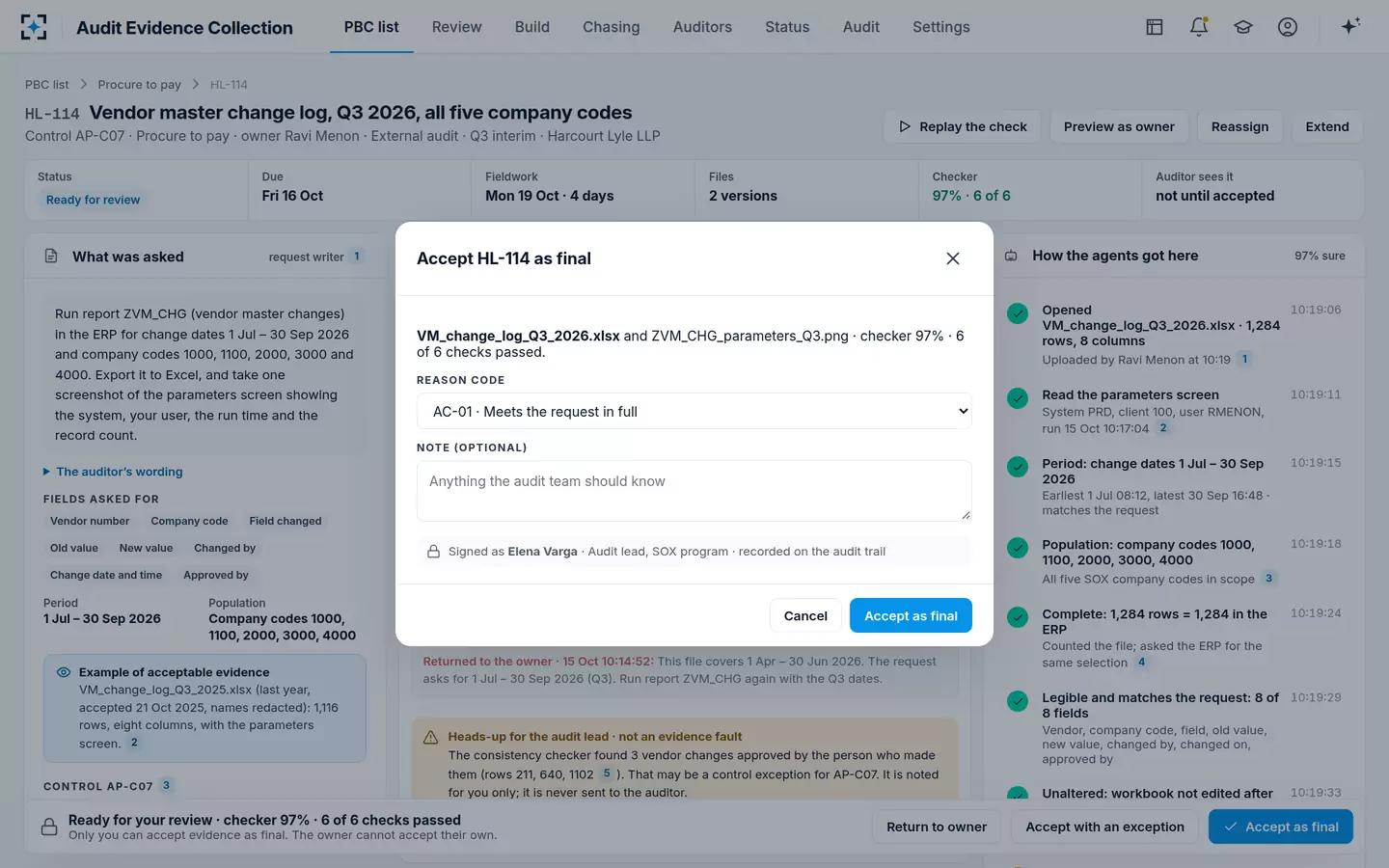
Task: Click the green check next to Opened VM_change_log
Action: click(1018, 313)
